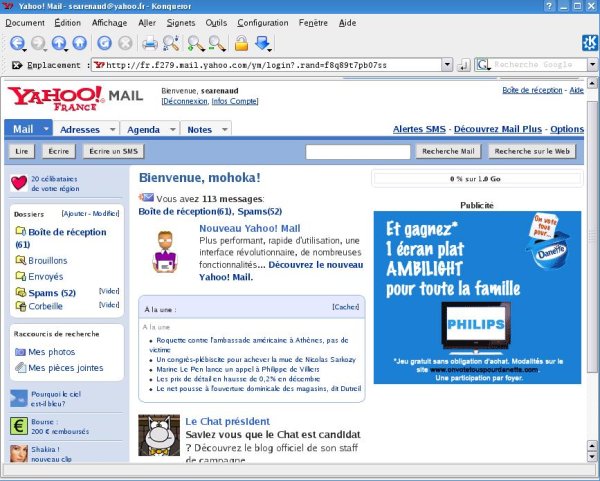Click the greyed Forward arrow icon
The image size is (600, 481).
(x=38, y=43)
